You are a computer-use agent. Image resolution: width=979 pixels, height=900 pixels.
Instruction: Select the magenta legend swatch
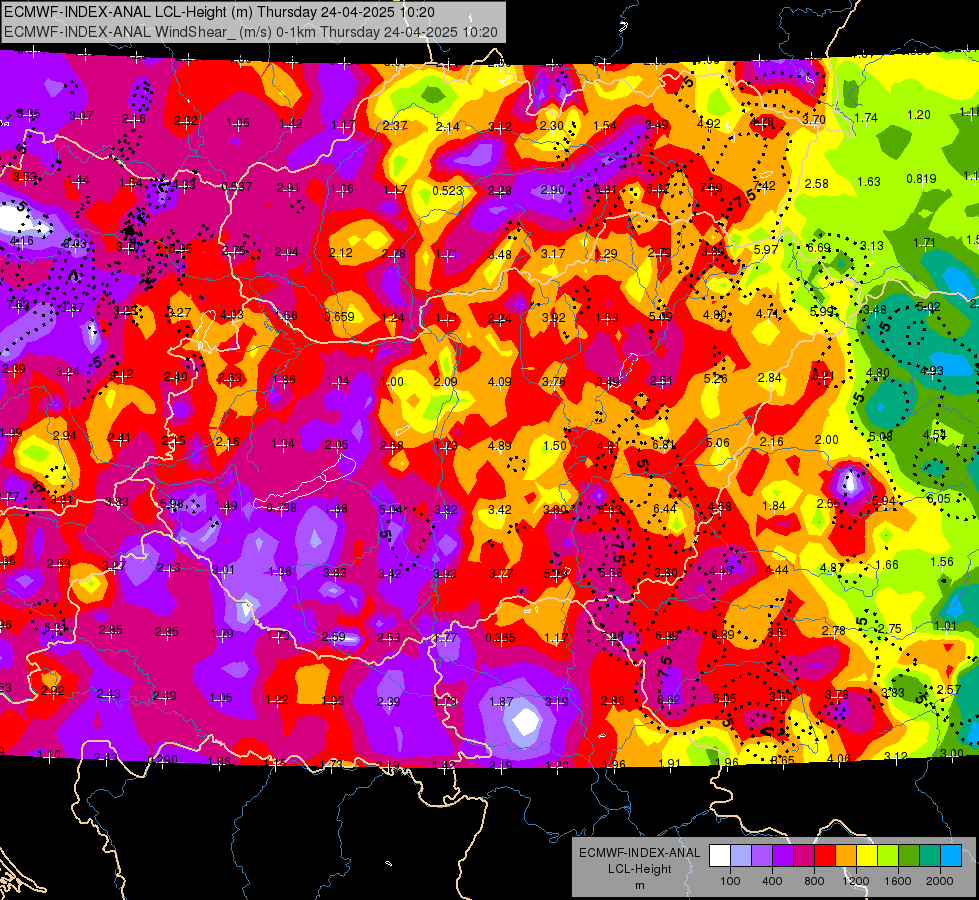(x=804, y=855)
